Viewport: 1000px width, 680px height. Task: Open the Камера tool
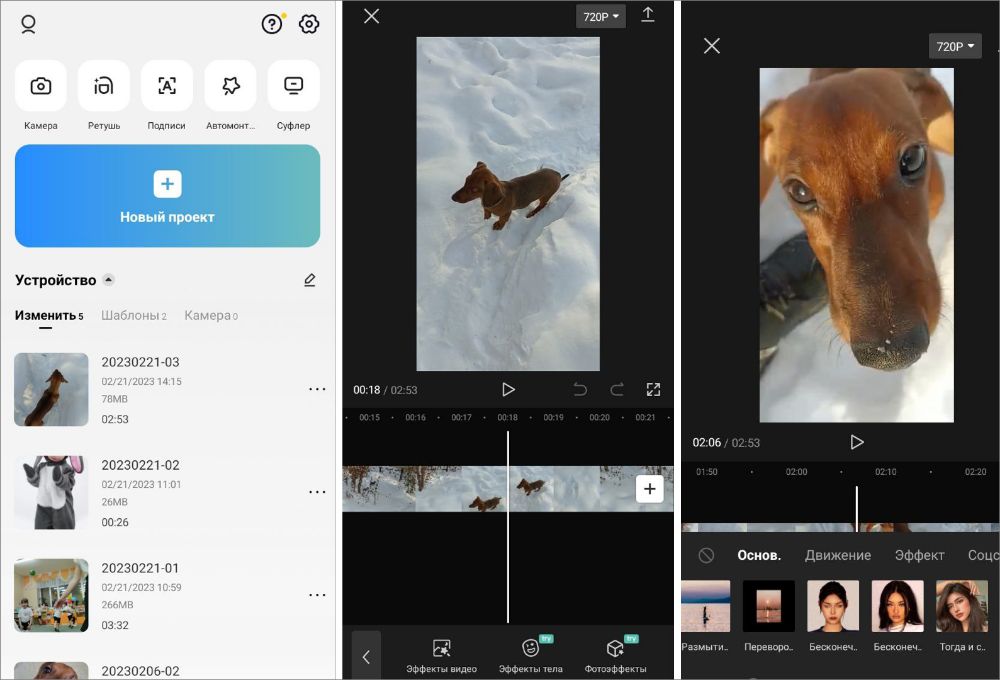coord(41,86)
